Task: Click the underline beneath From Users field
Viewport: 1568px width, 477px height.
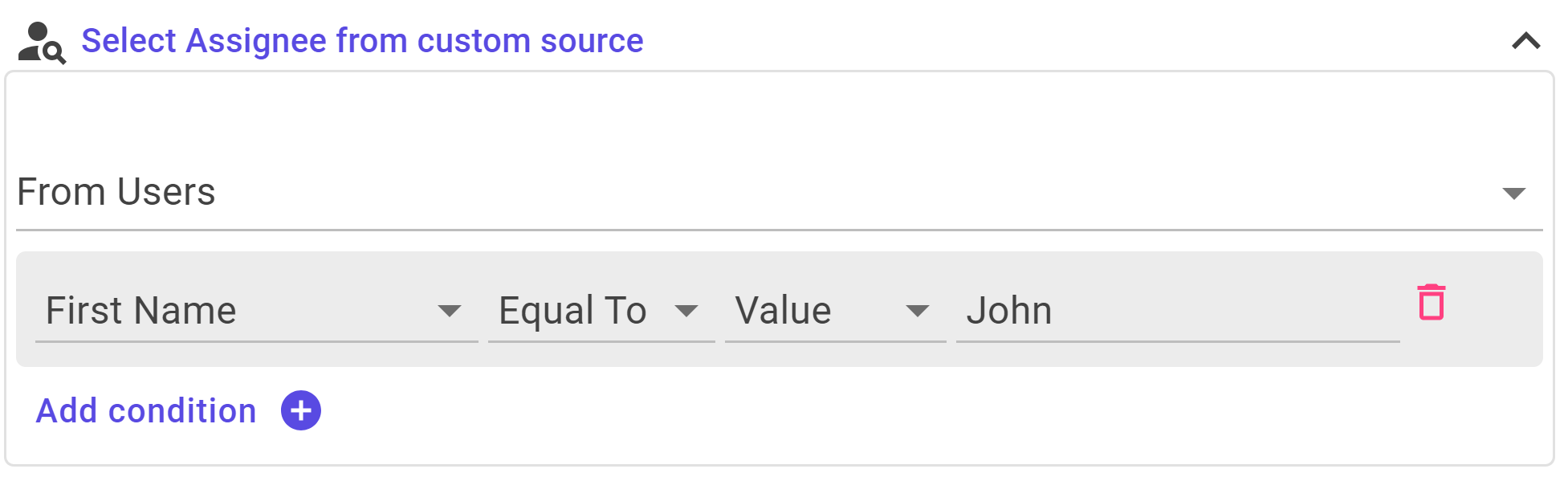Action: pos(779,230)
